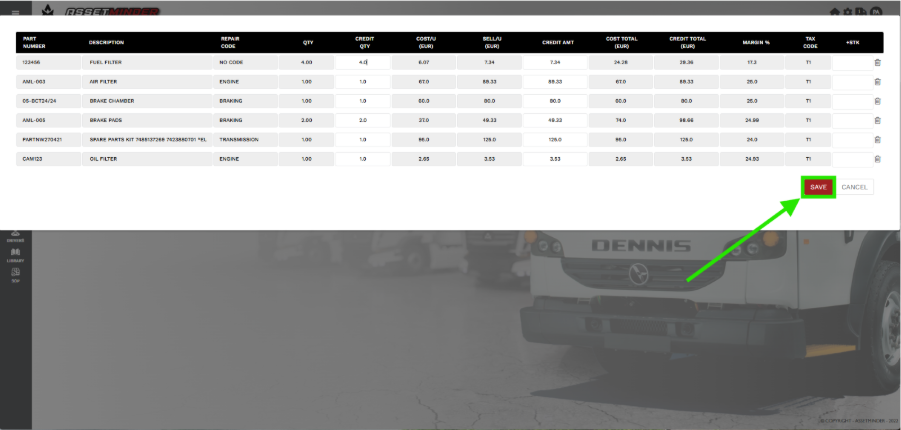901x430 pixels.
Task: Select part number 123456
Action: pos(49,62)
